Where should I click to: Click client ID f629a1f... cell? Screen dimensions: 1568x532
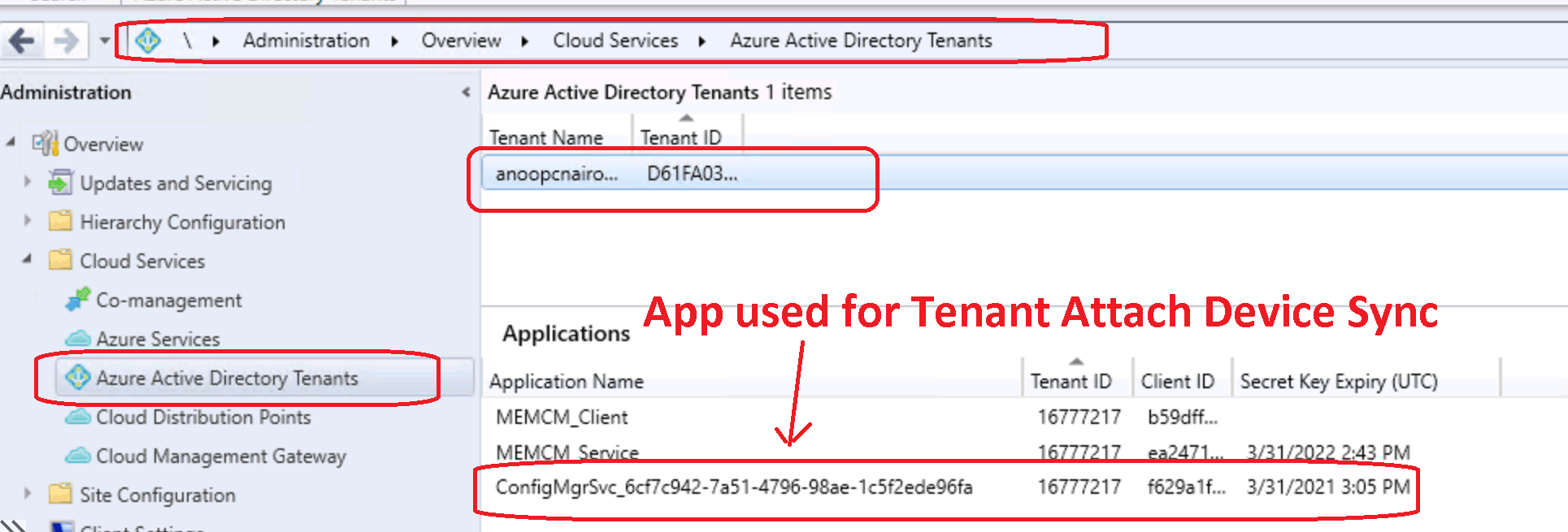(1186, 487)
